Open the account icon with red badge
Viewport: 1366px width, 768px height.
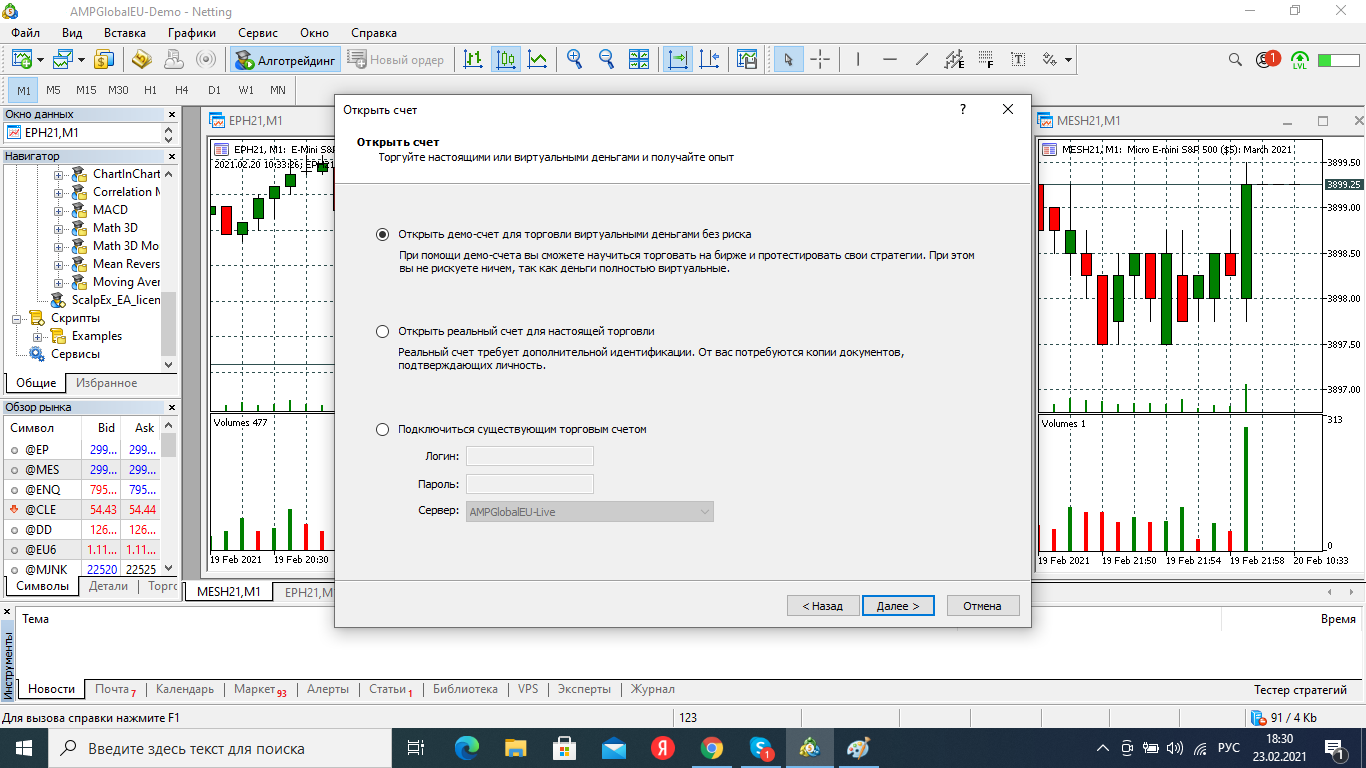(x=1269, y=59)
